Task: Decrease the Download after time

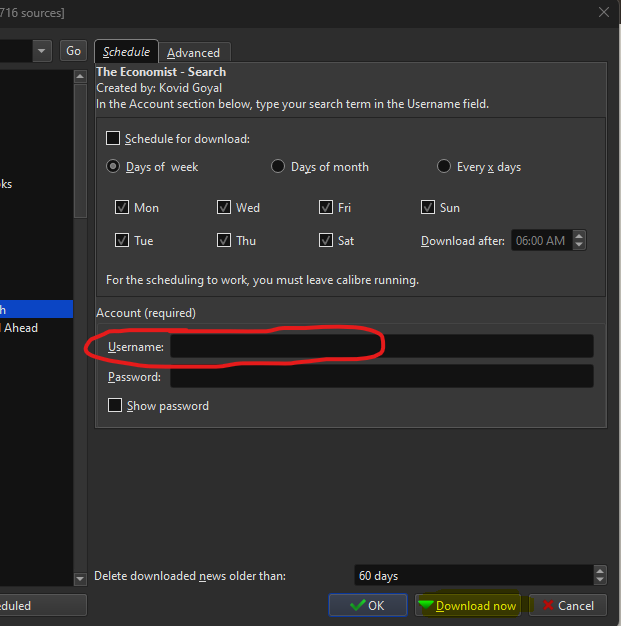Action: 579,245
